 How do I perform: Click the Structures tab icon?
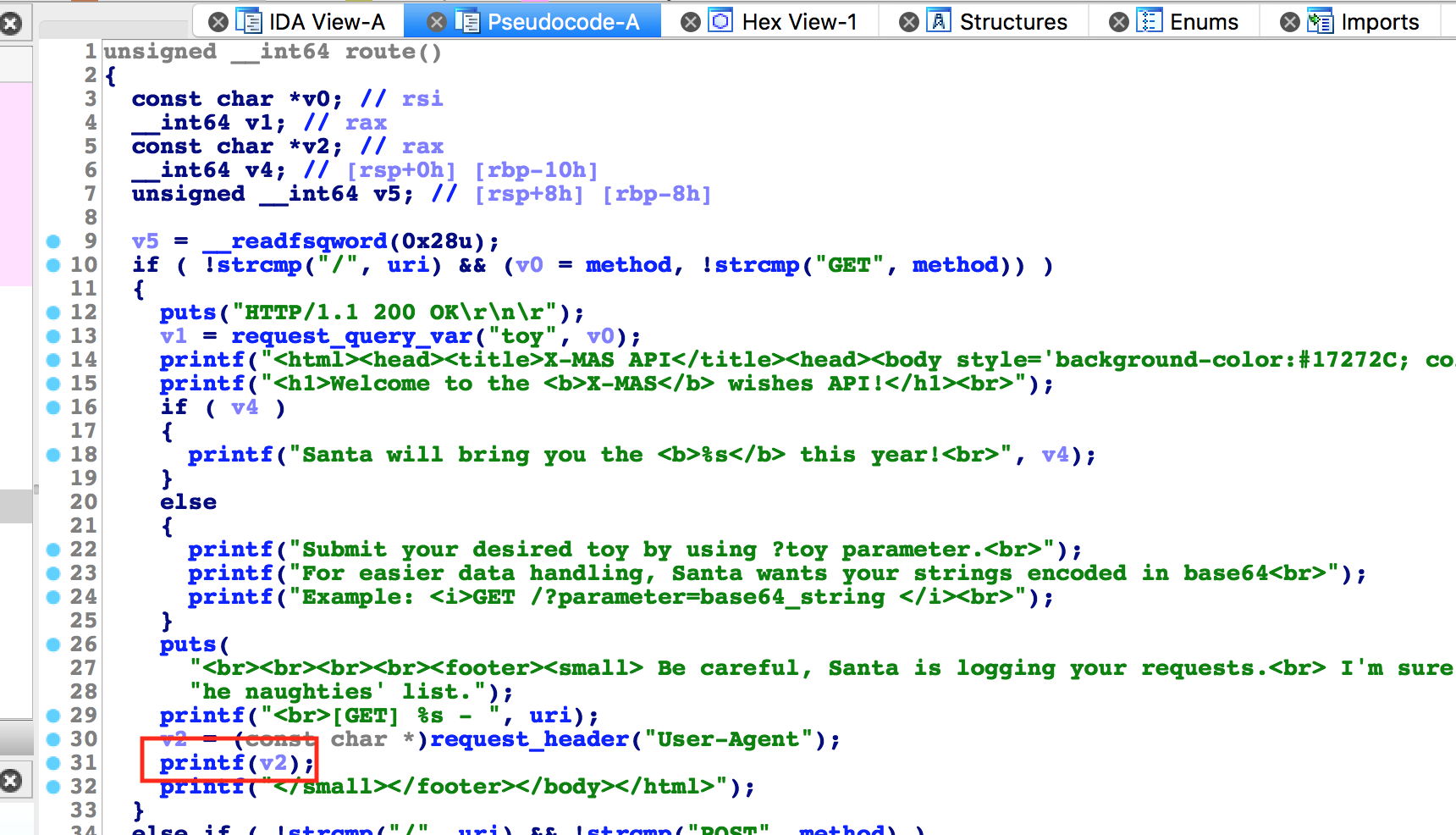pyautogui.click(x=939, y=21)
